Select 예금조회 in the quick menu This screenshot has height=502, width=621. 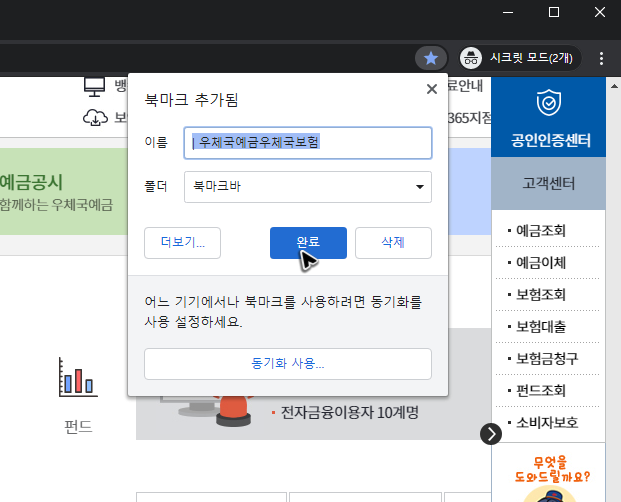point(541,231)
